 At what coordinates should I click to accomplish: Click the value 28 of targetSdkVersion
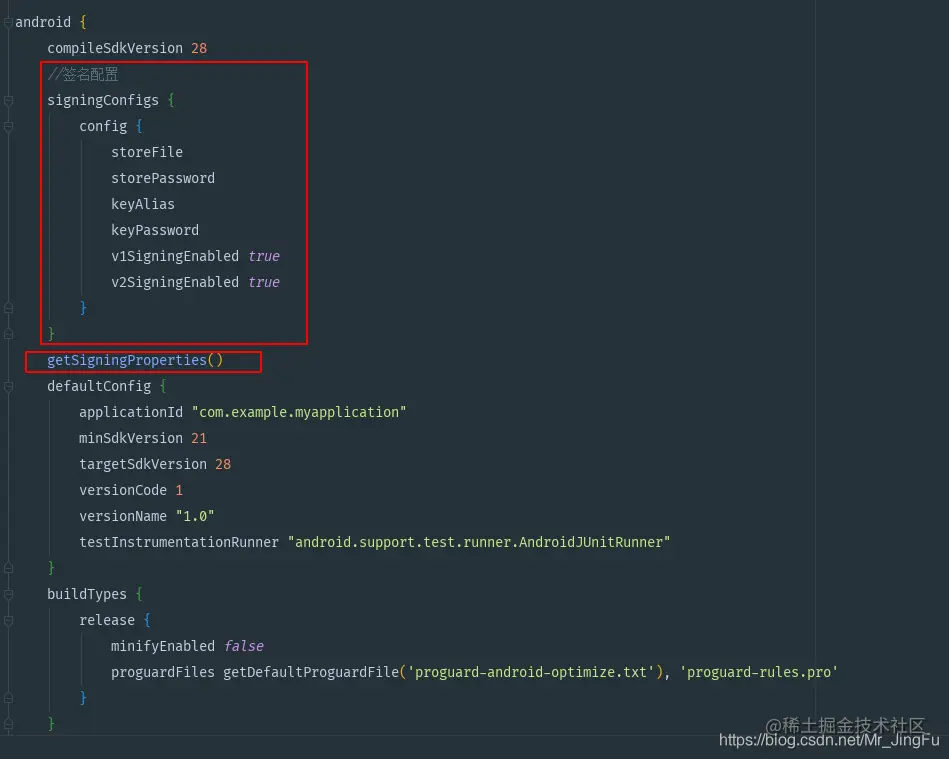click(x=223, y=465)
